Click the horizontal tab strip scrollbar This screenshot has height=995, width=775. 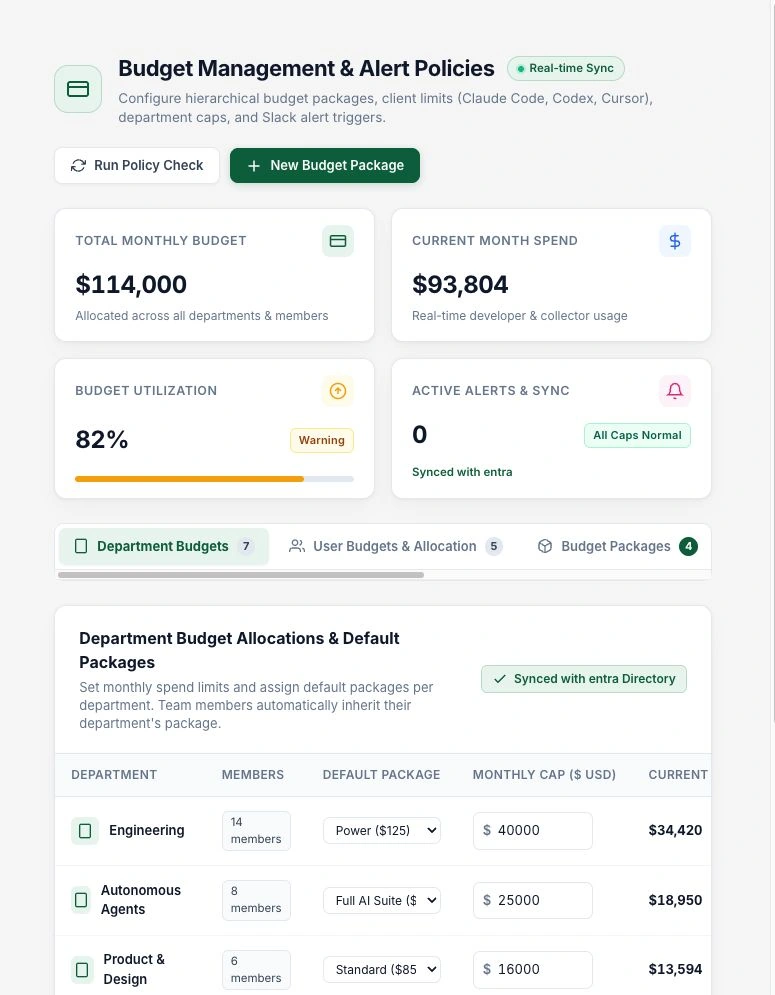click(241, 575)
